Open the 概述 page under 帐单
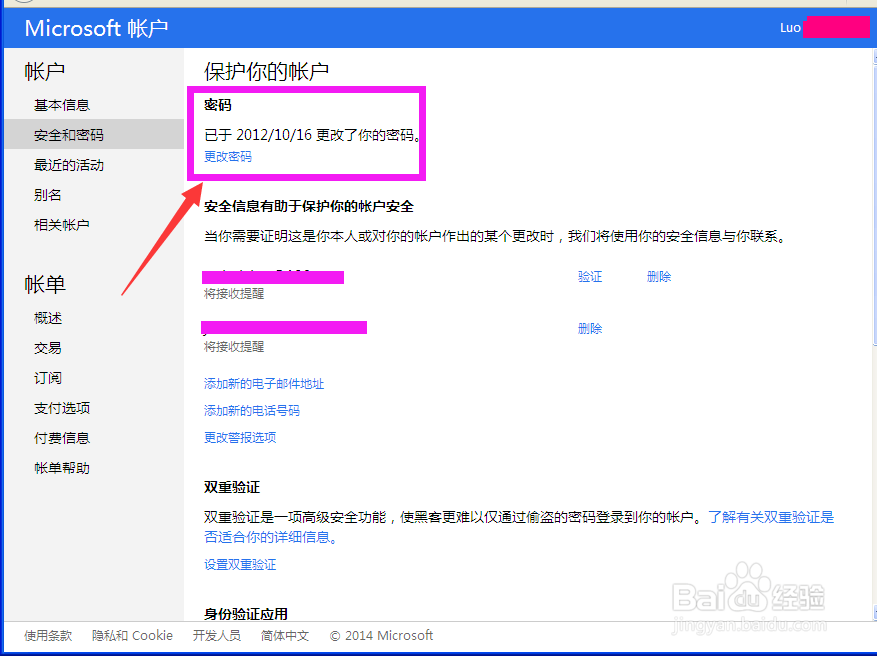 [47, 318]
